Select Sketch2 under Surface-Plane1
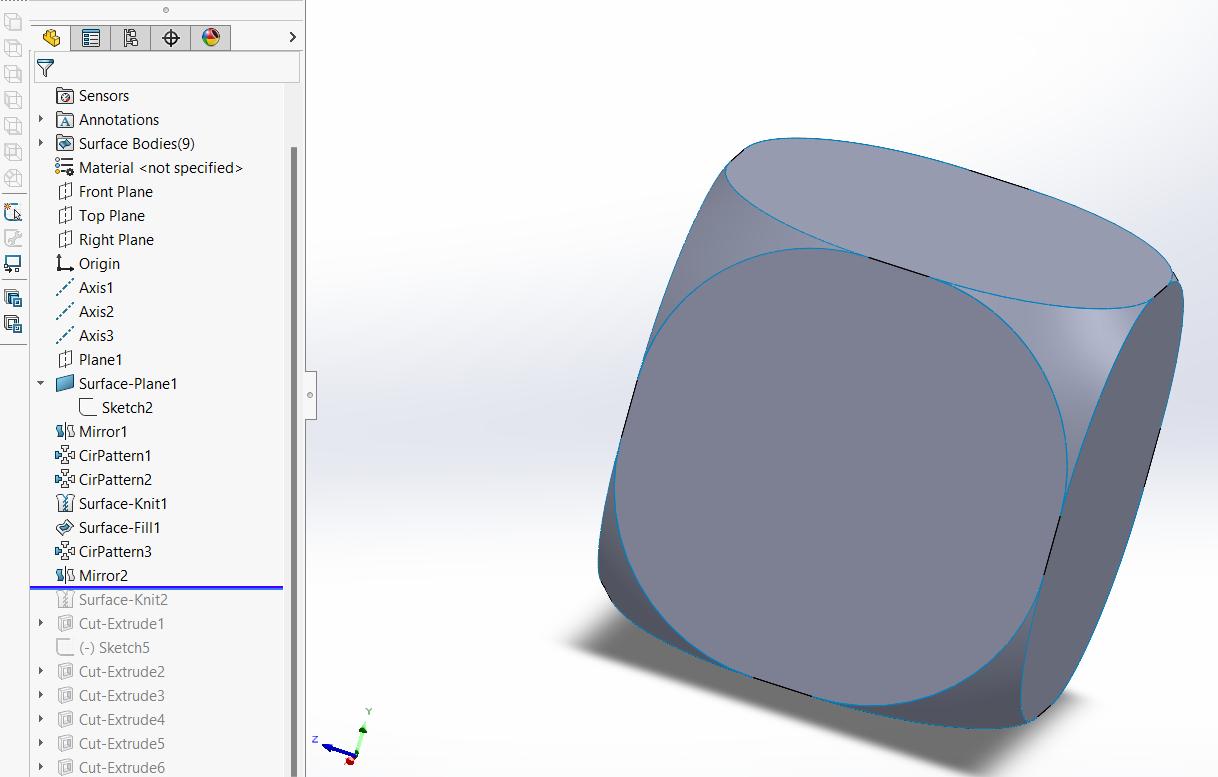1218x777 pixels. pyautogui.click(x=116, y=408)
